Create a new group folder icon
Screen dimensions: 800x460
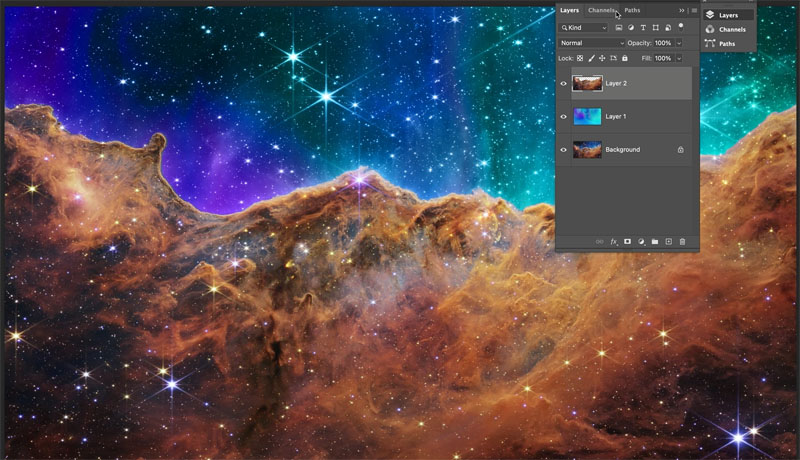(x=655, y=242)
